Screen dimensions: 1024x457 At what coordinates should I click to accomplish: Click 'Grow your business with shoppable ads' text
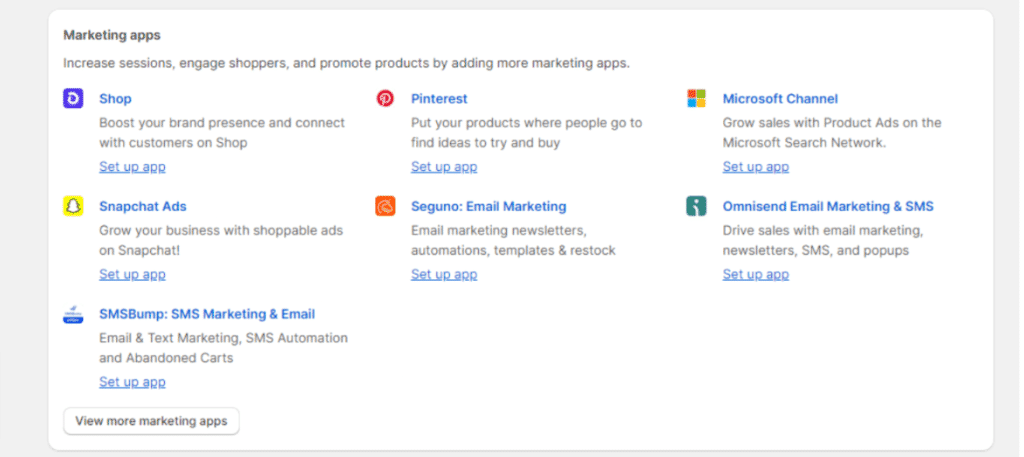click(221, 240)
